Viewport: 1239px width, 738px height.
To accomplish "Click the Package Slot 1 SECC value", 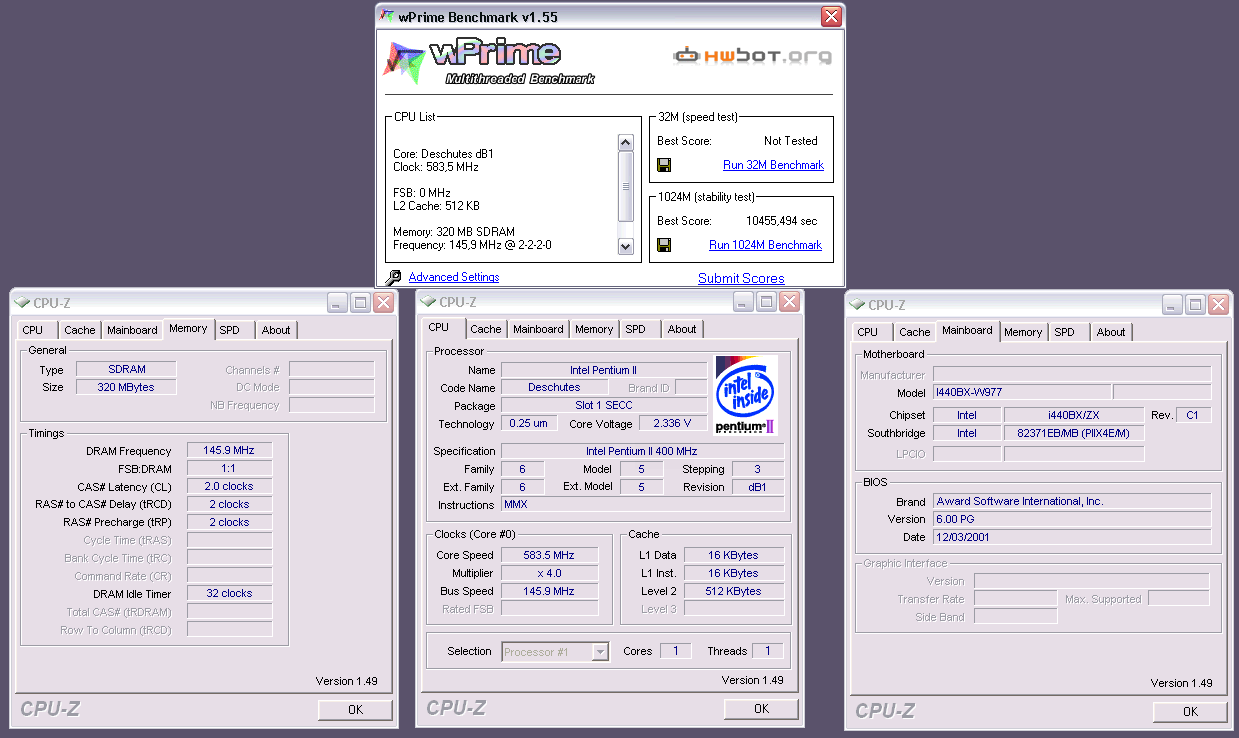I will coord(606,405).
